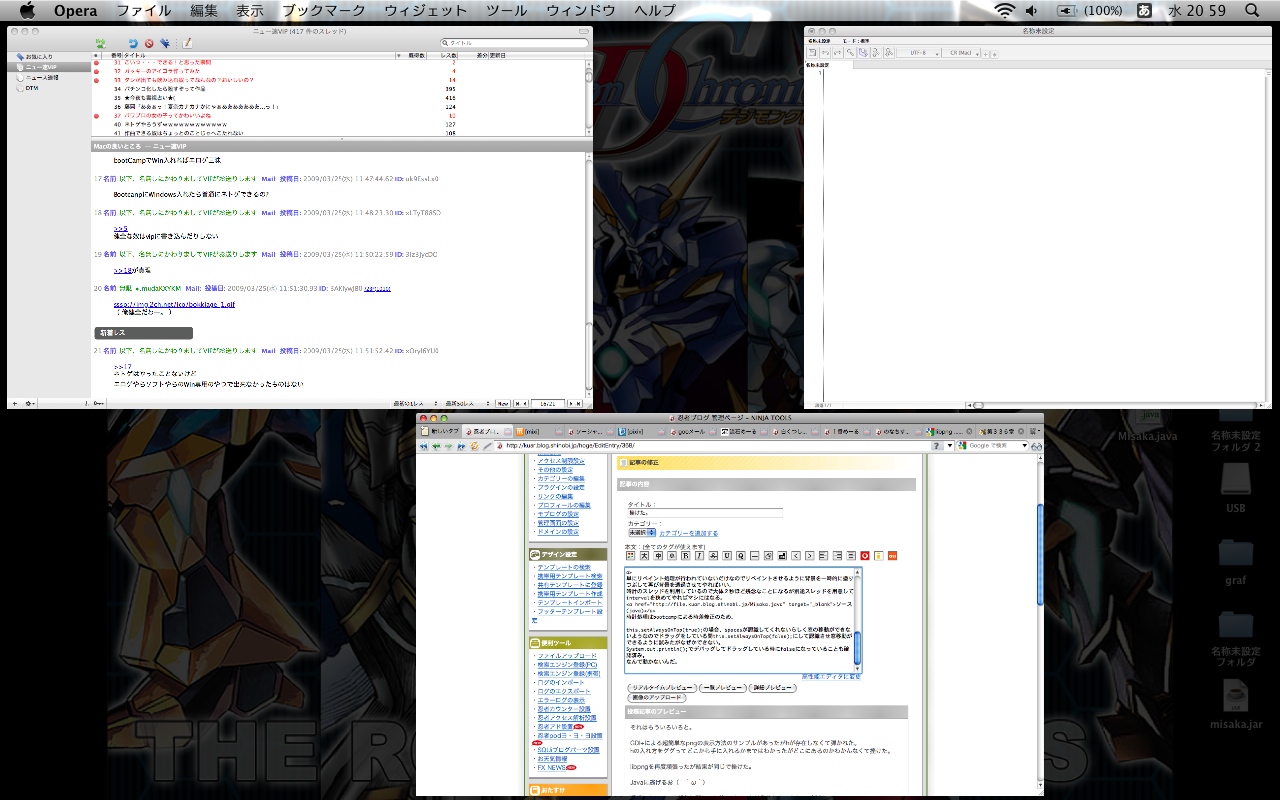Select thread number 40 in the thread list

pos(338,124)
